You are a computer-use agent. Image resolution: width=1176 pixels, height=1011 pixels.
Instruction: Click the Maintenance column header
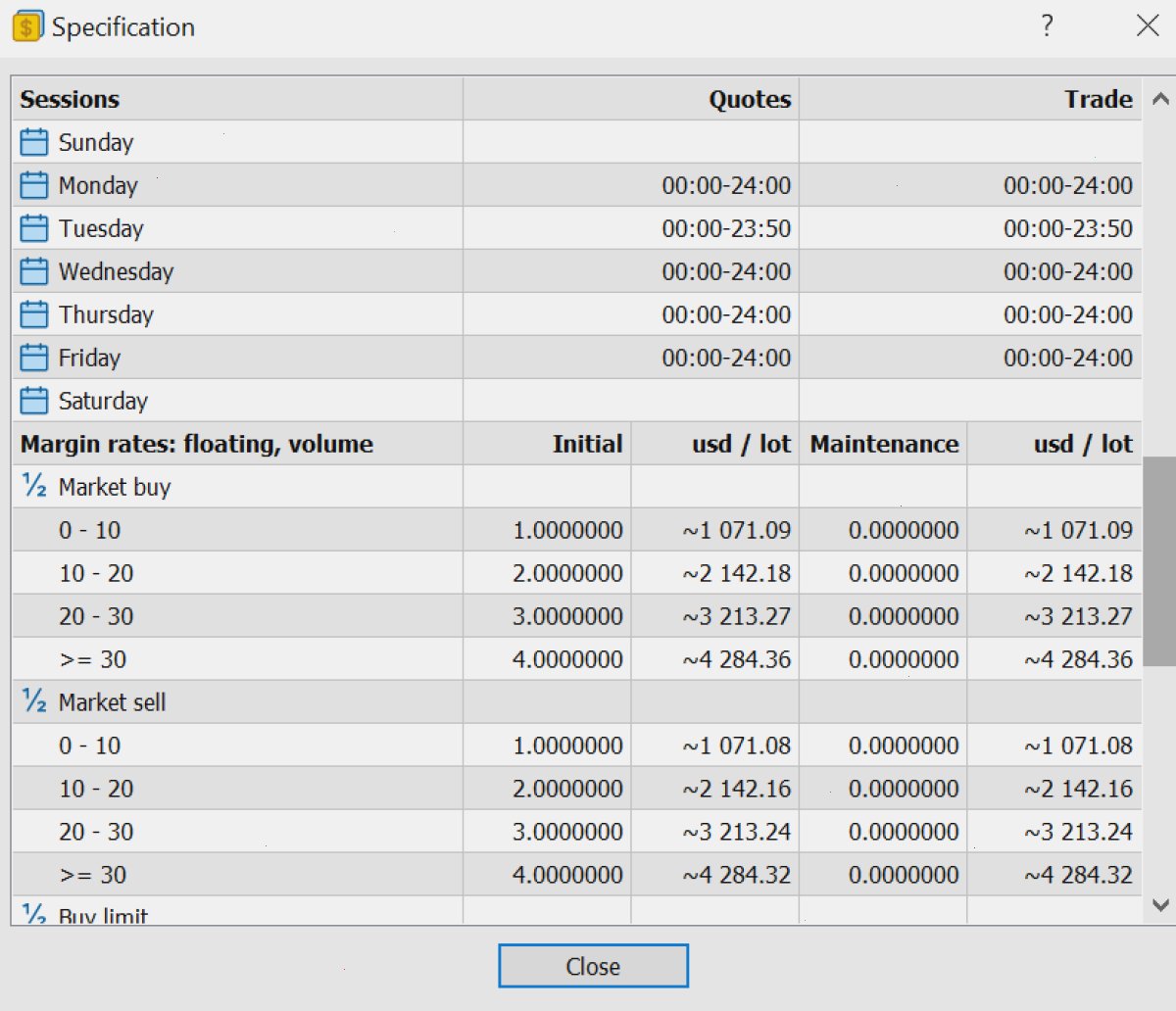(x=884, y=444)
